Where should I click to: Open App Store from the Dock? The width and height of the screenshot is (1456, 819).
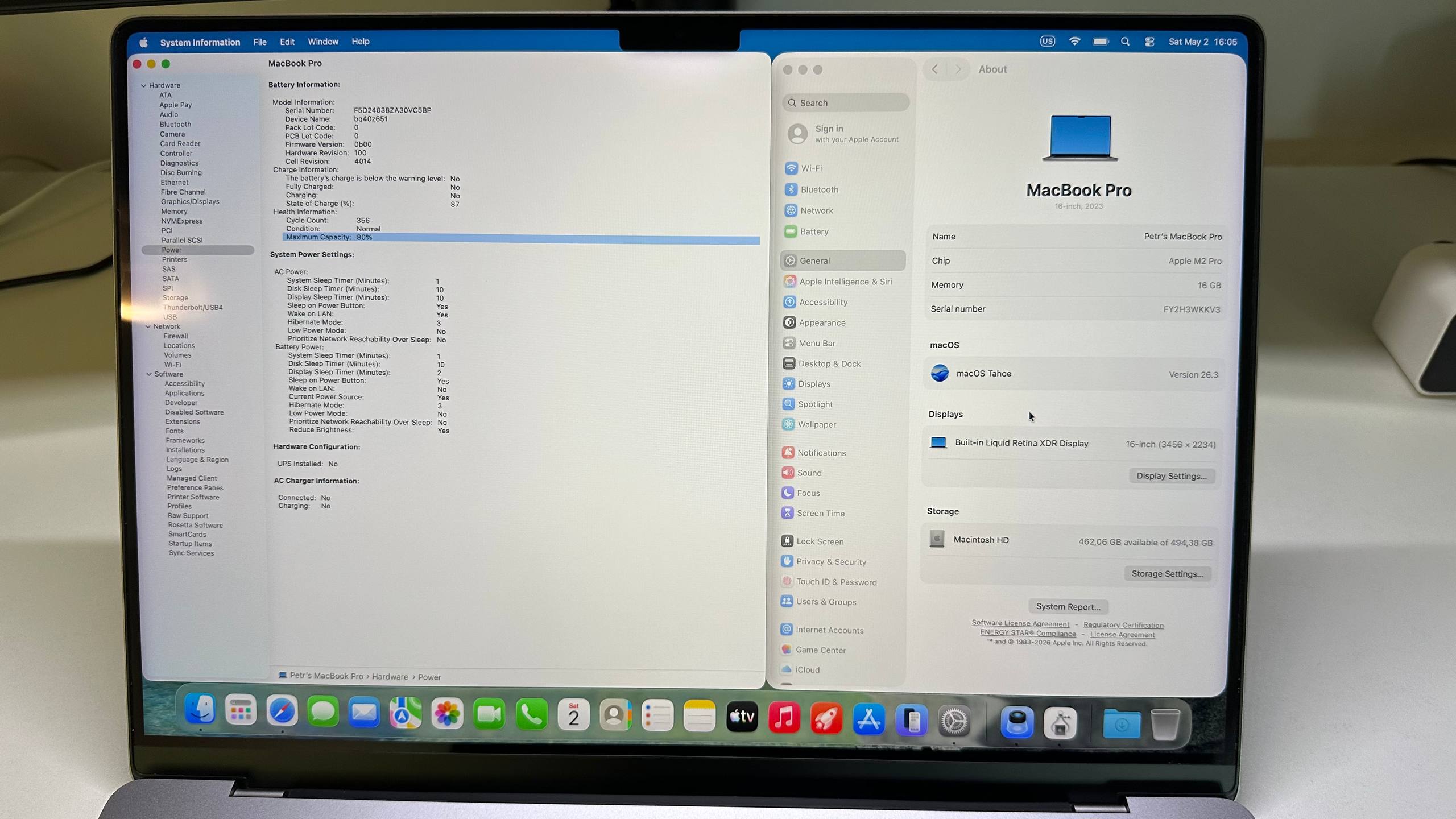(868, 719)
